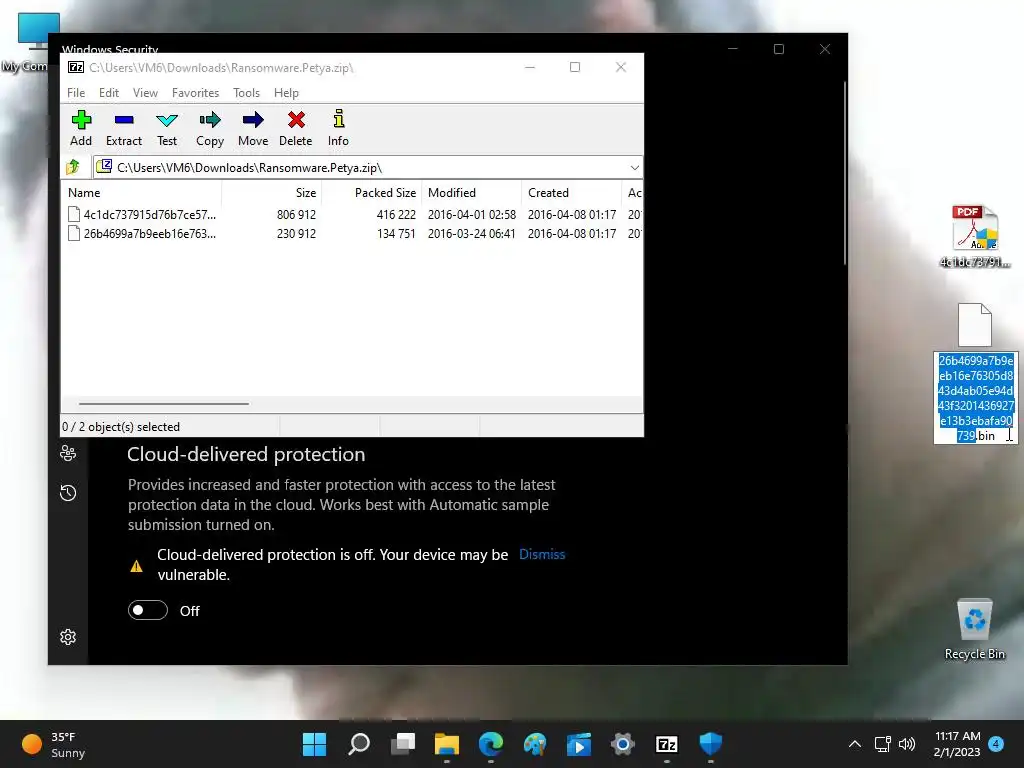Click the horizontal scrollbar in the 7-Zip list
Screen dimensions: 1024x768
coord(164,404)
